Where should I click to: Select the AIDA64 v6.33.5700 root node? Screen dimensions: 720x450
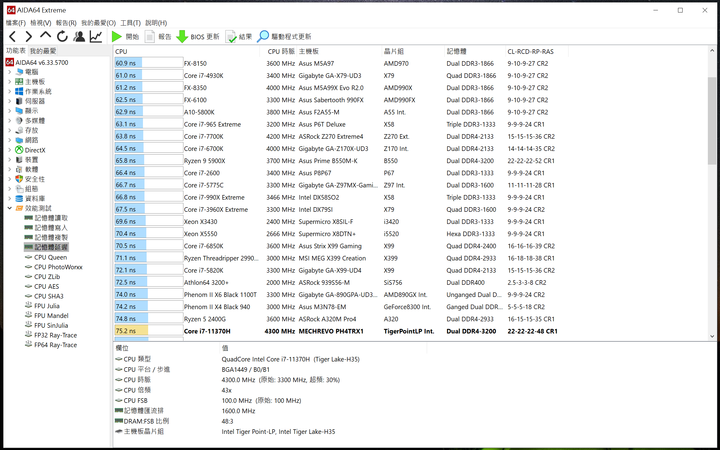click(37, 62)
